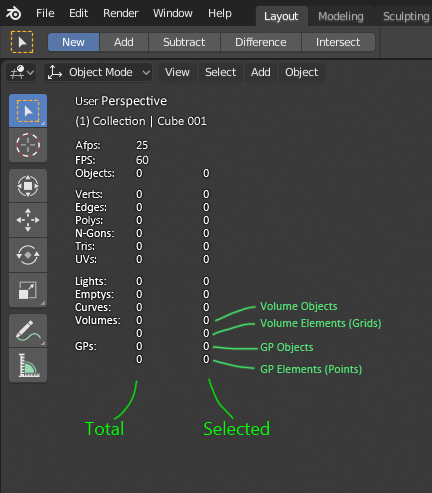Image resolution: width=432 pixels, height=493 pixels.
Task: Click the Polys: statistic label
Action: (89, 220)
